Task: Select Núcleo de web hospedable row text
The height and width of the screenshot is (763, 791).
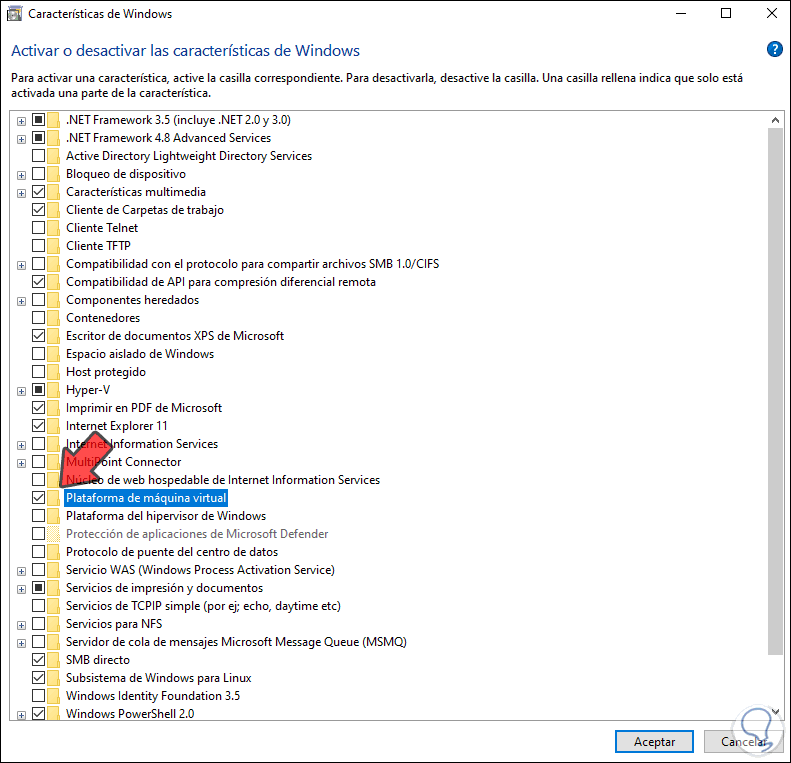Action: click(223, 479)
